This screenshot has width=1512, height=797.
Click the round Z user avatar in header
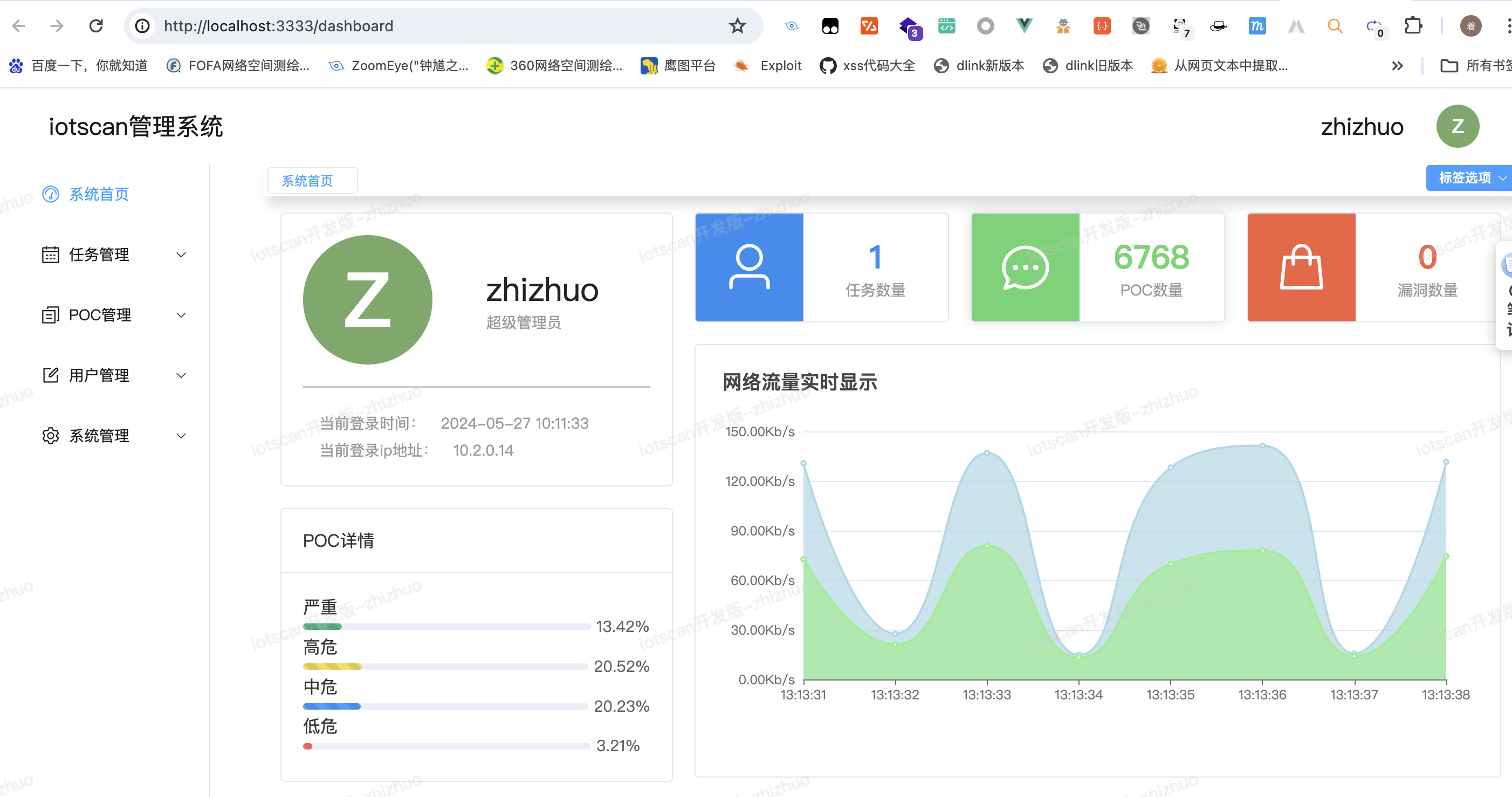click(x=1457, y=126)
